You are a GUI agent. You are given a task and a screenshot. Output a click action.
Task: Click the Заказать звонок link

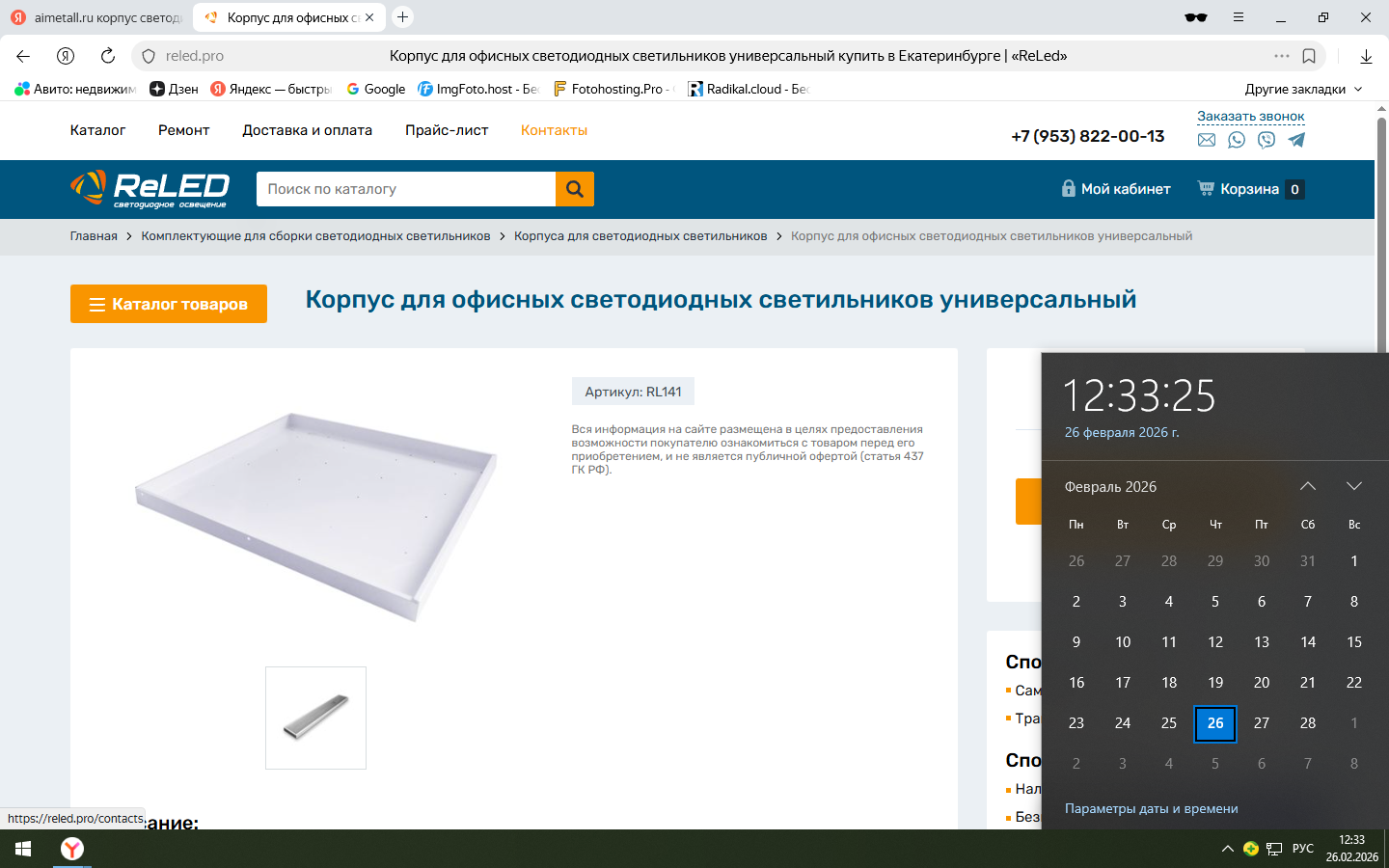click(1250, 116)
